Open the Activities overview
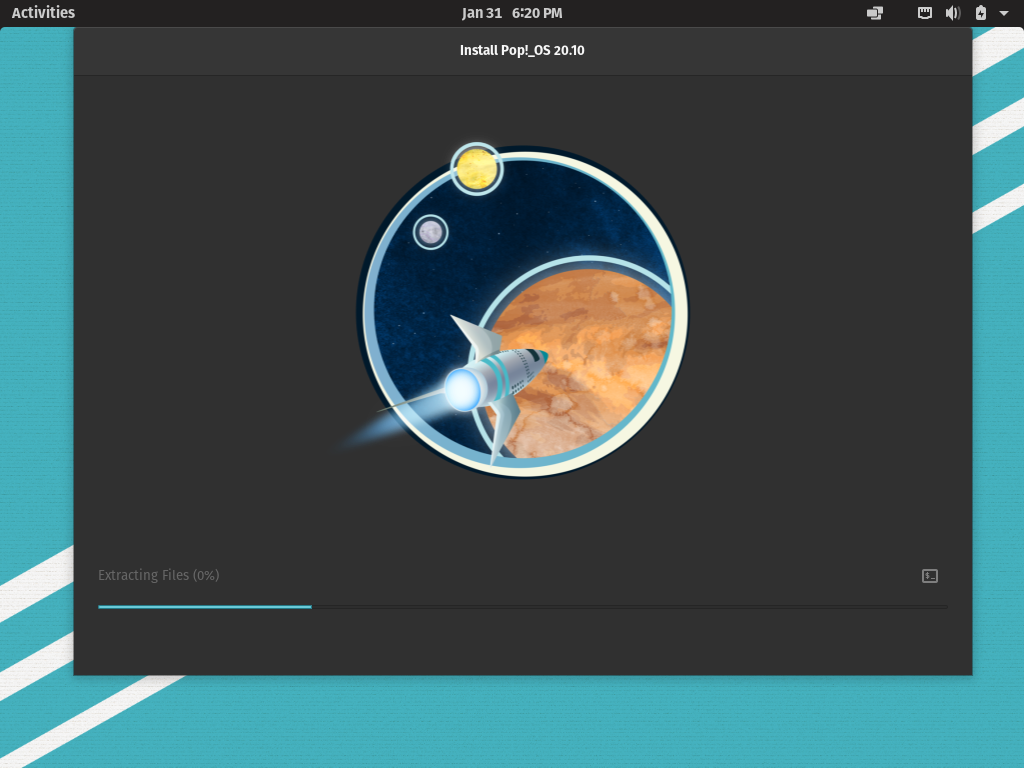 click(x=43, y=12)
